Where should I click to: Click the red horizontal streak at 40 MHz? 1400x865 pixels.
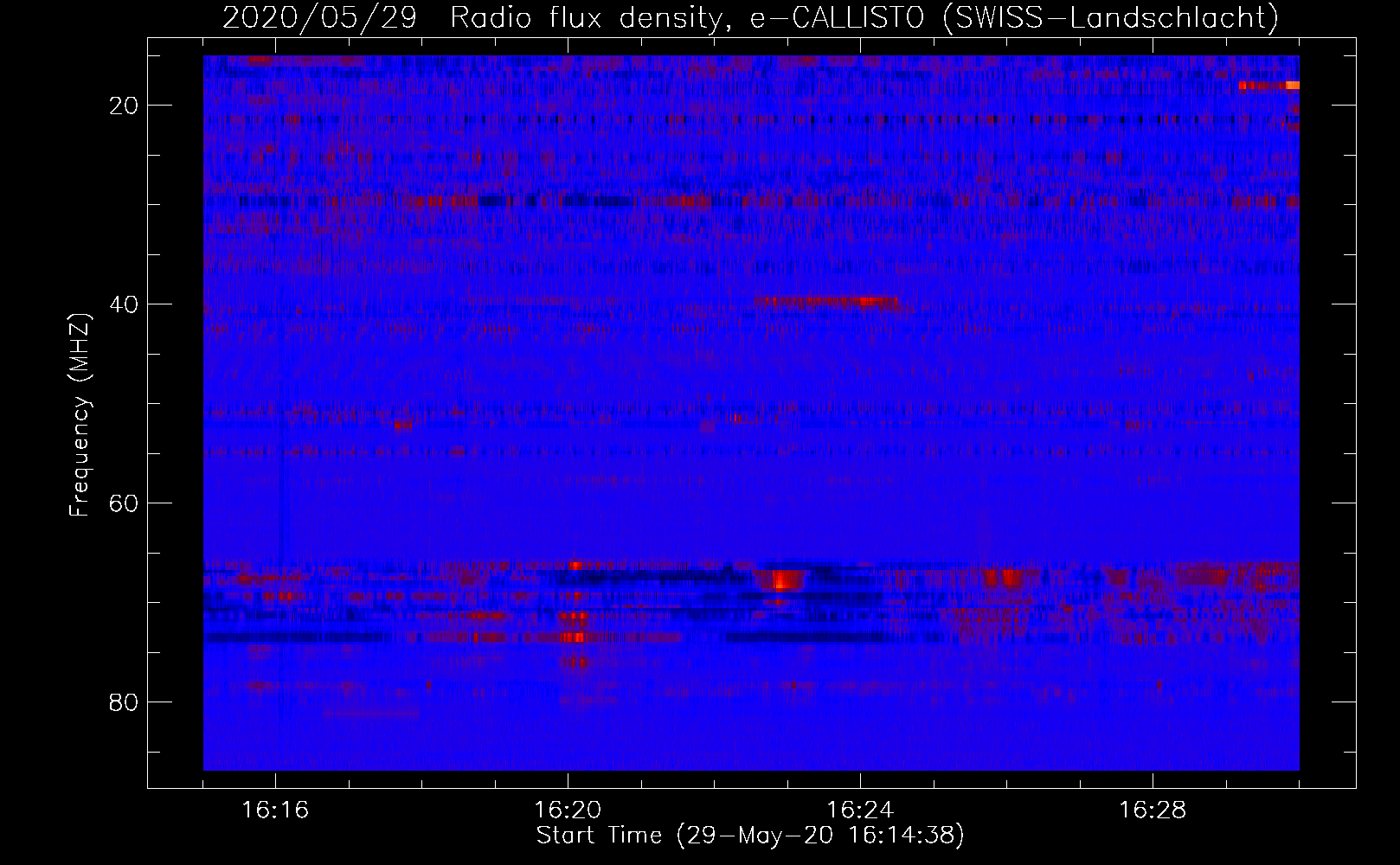[826, 302]
